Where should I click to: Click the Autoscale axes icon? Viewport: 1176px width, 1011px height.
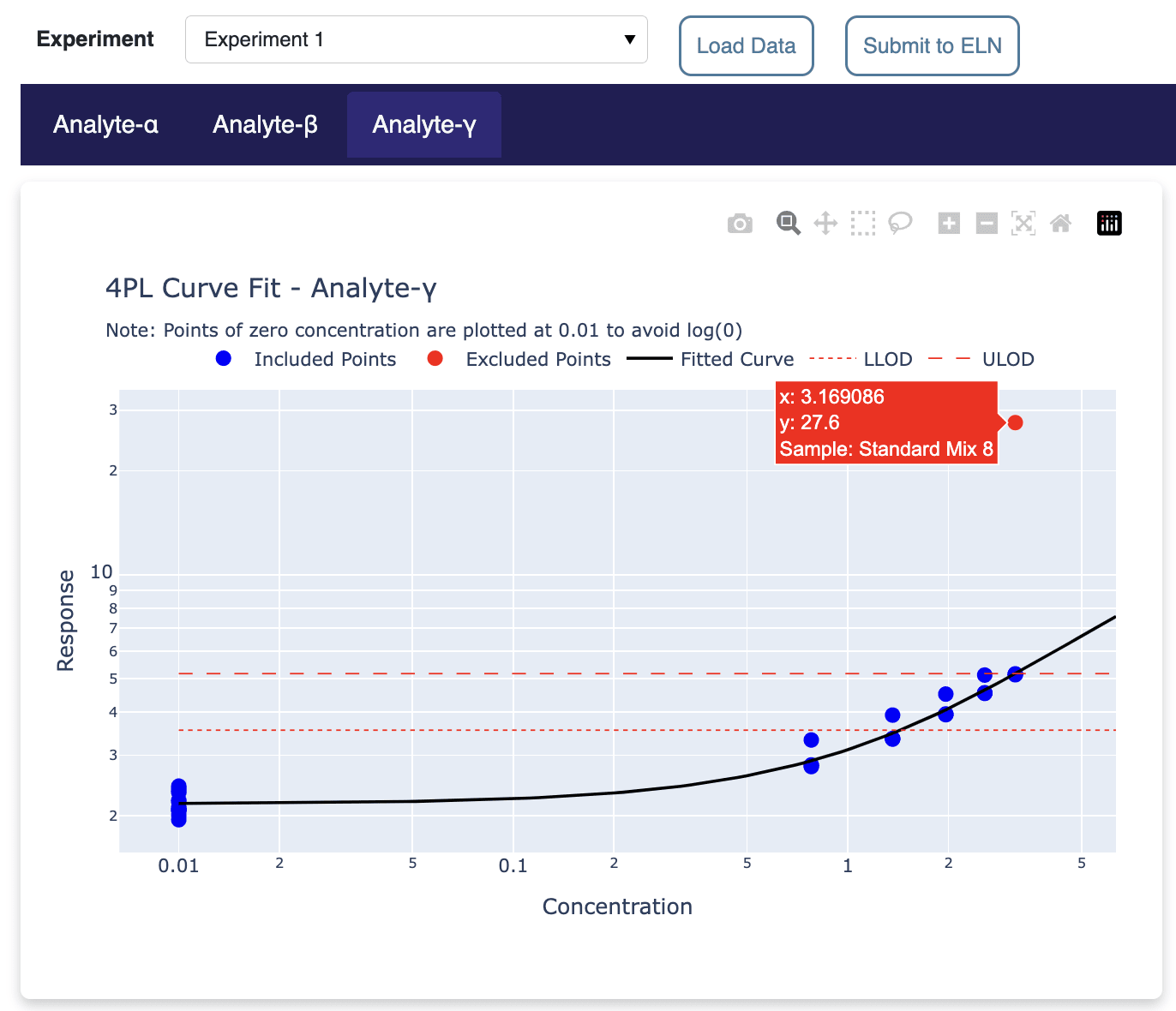(x=1023, y=224)
